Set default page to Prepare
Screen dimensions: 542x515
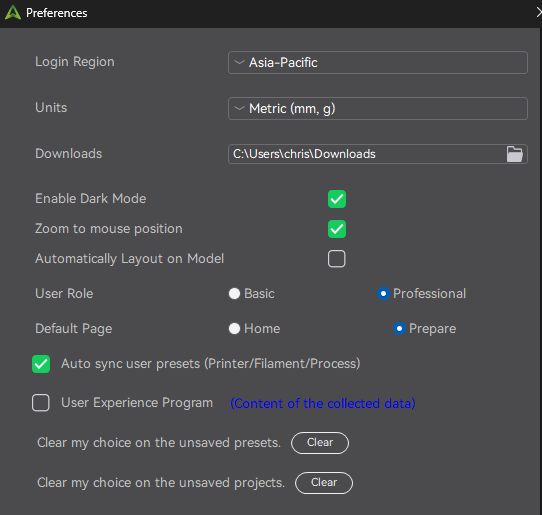point(399,329)
